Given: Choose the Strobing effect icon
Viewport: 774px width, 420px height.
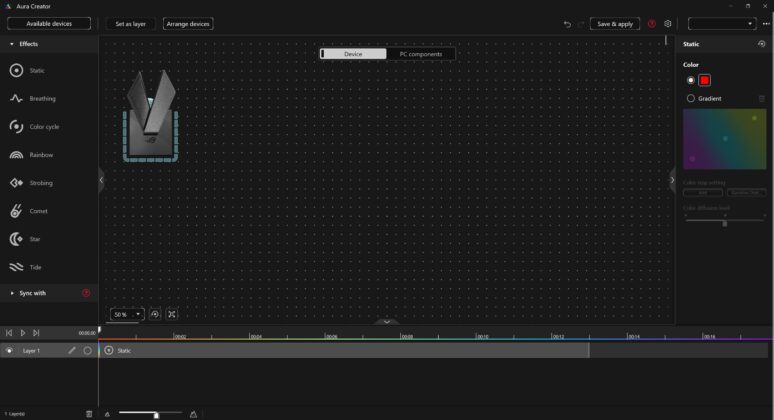Looking at the screenshot, I should 16,183.
